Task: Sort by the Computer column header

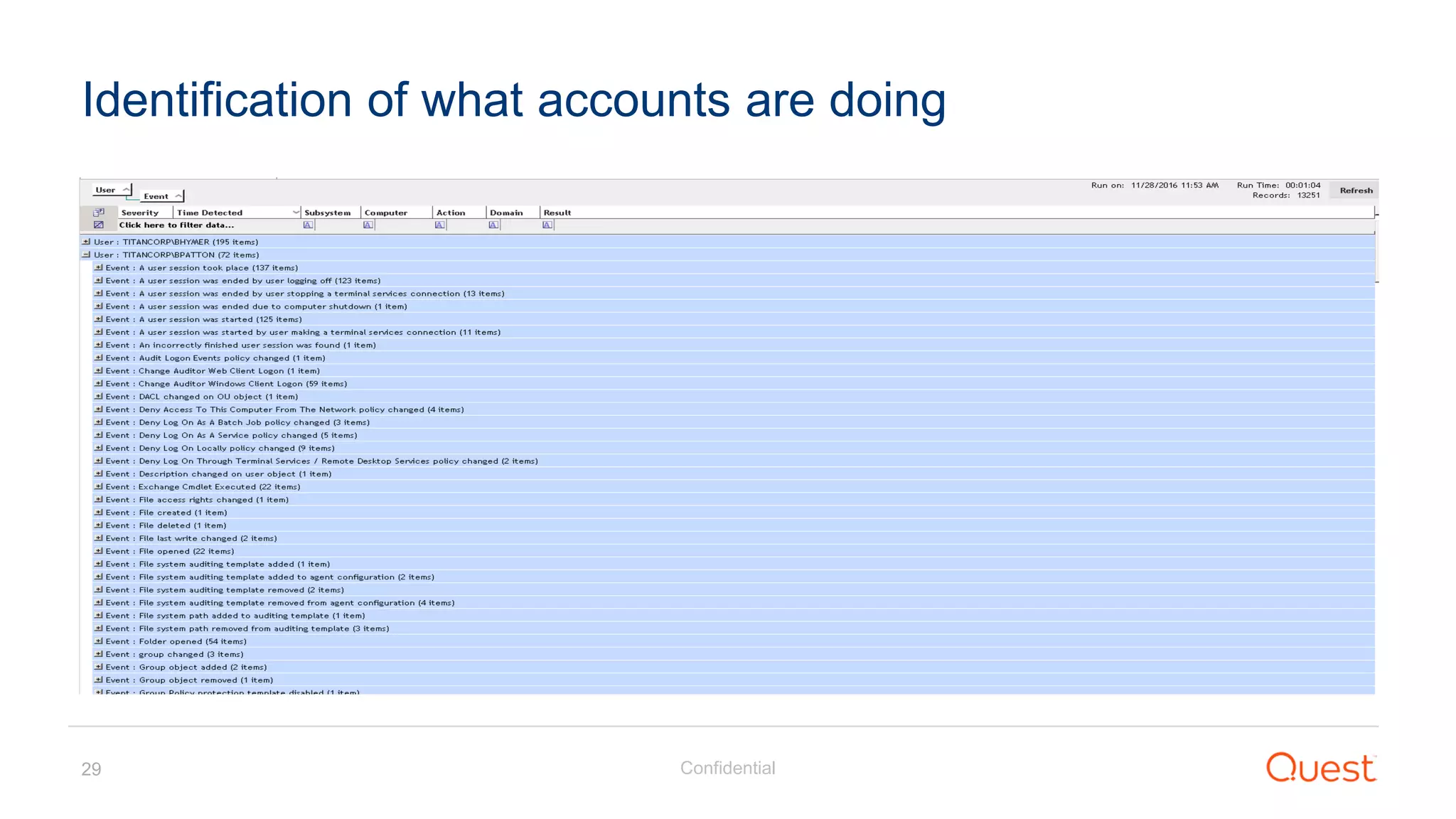Action: (397, 213)
